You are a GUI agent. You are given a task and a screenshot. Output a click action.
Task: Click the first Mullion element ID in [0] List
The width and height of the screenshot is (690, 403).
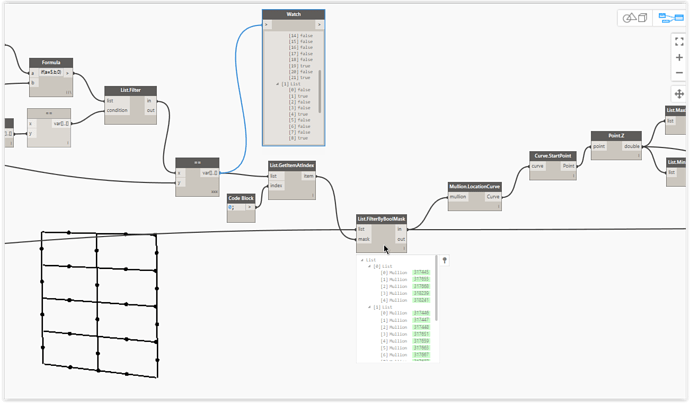(421, 273)
